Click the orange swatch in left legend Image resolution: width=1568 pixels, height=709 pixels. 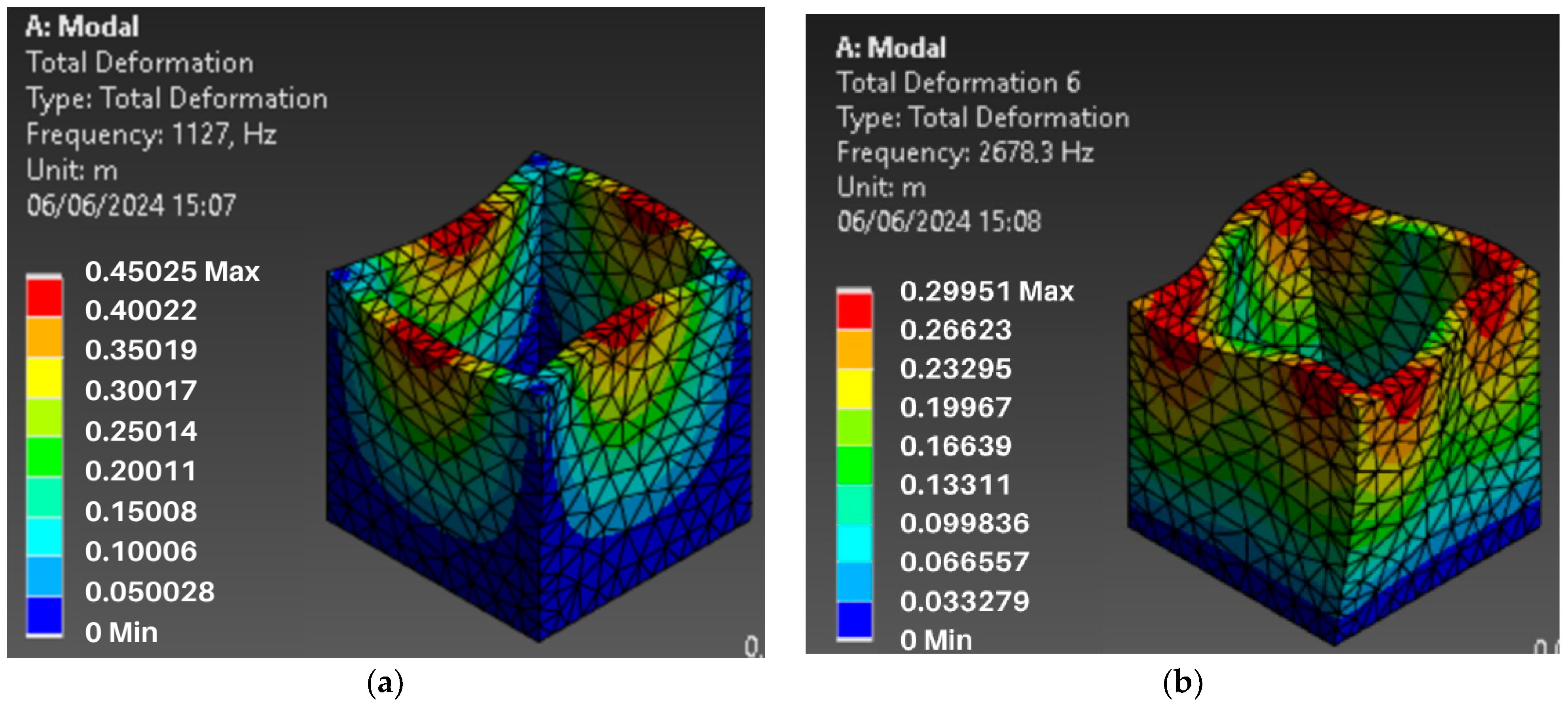pyautogui.click(x=44, y=337)
